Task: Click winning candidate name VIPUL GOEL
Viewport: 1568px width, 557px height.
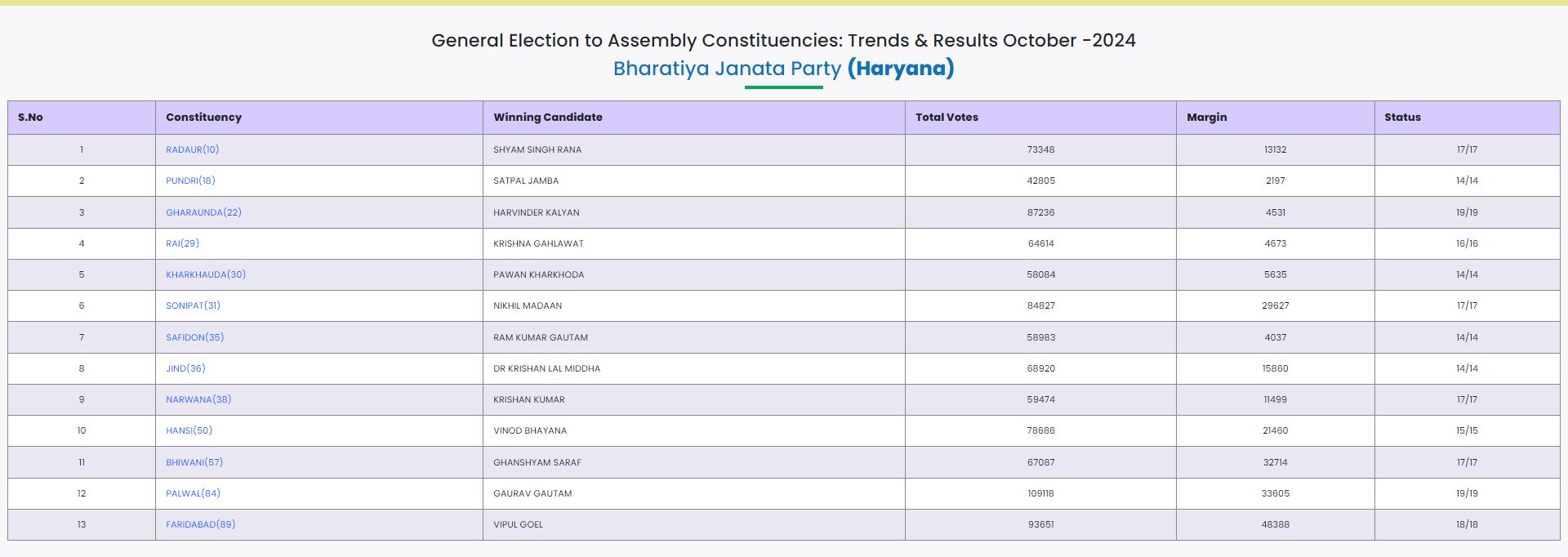Action: point(518,524)
